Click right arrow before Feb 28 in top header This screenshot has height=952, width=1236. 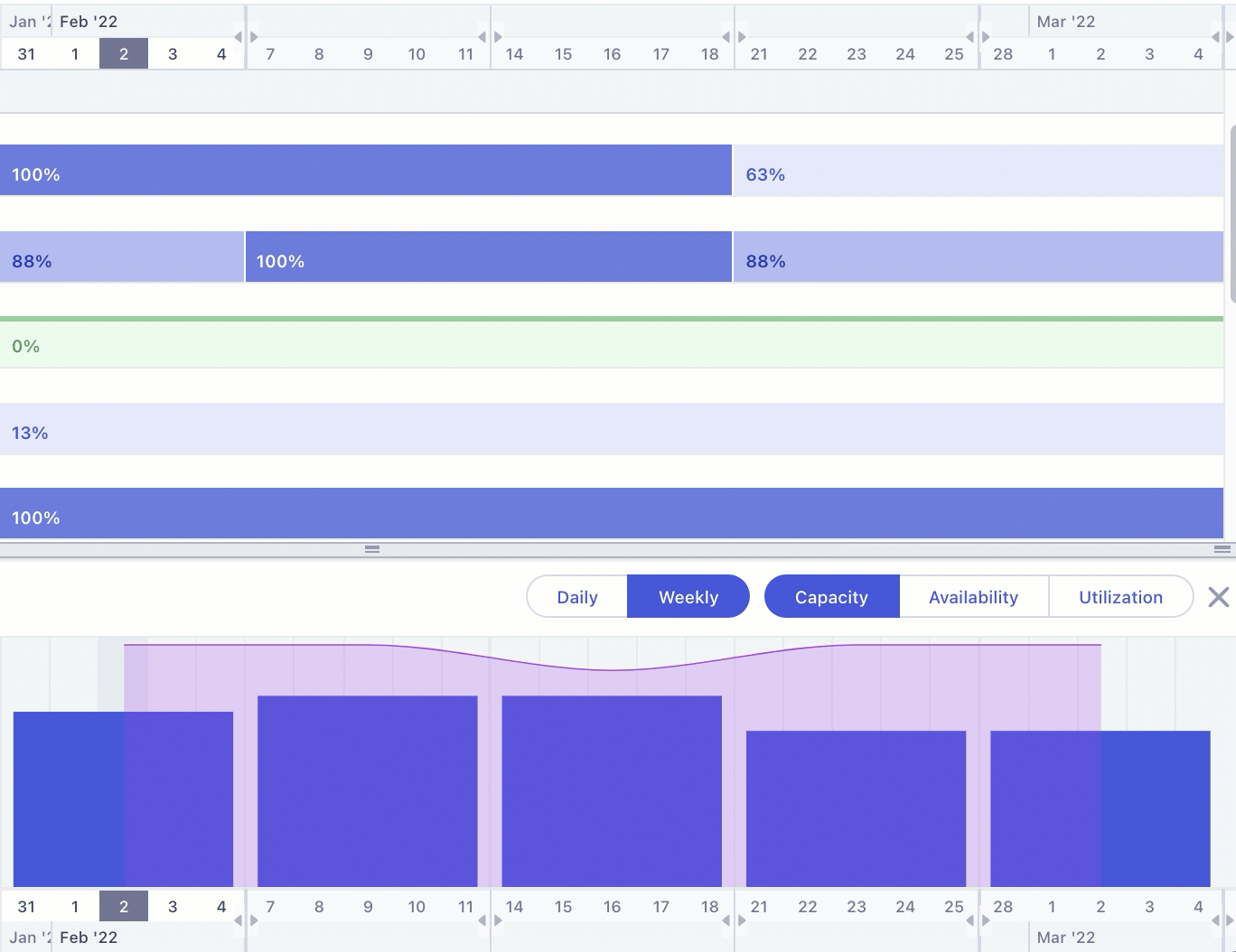coord(987,37)
